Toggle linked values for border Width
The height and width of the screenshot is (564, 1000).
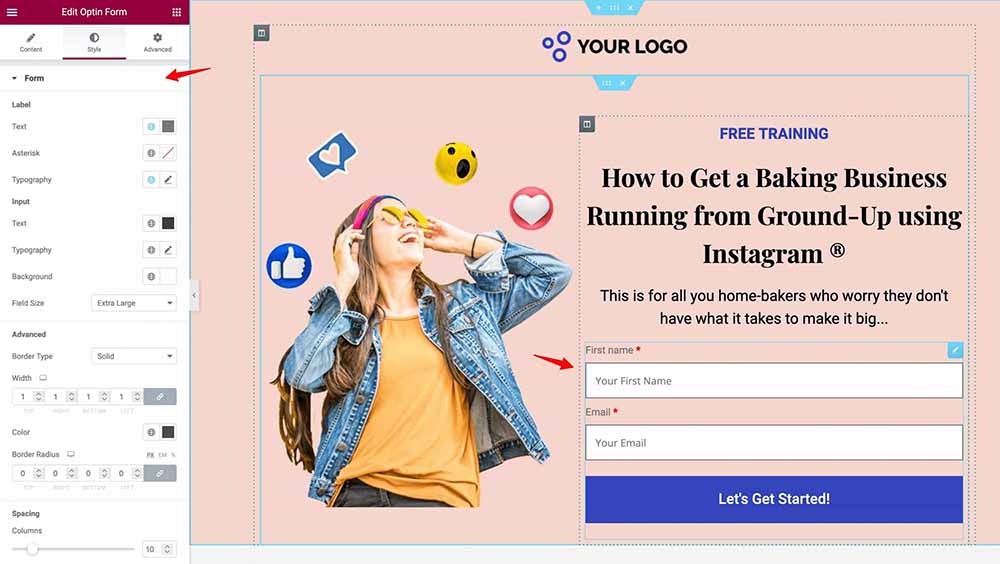click(x=160, y=397)
